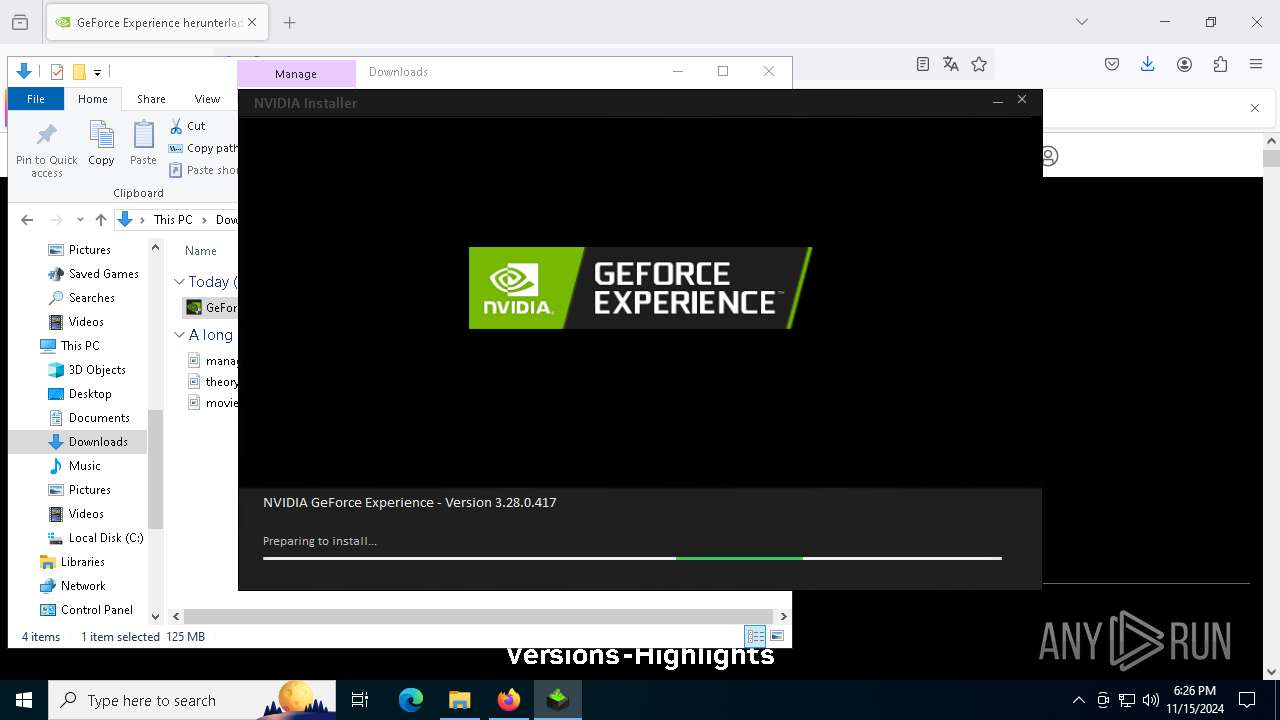Switch to the Home ribbon tab
This screenshot has height=720, width=1280.
[x=92, y=99]
